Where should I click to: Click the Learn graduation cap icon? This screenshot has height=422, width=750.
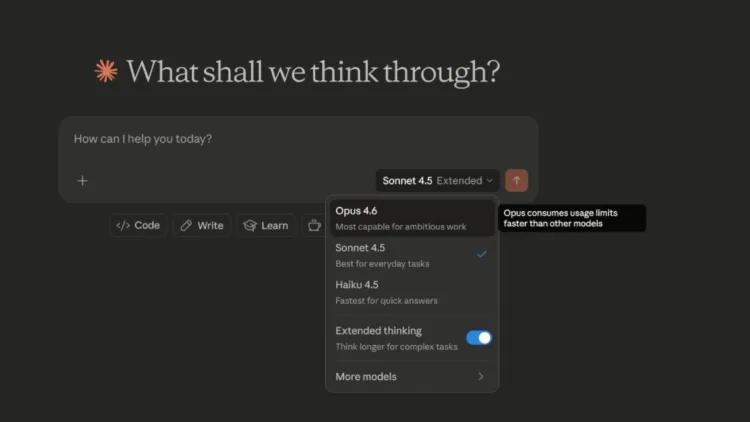[249, 226]
